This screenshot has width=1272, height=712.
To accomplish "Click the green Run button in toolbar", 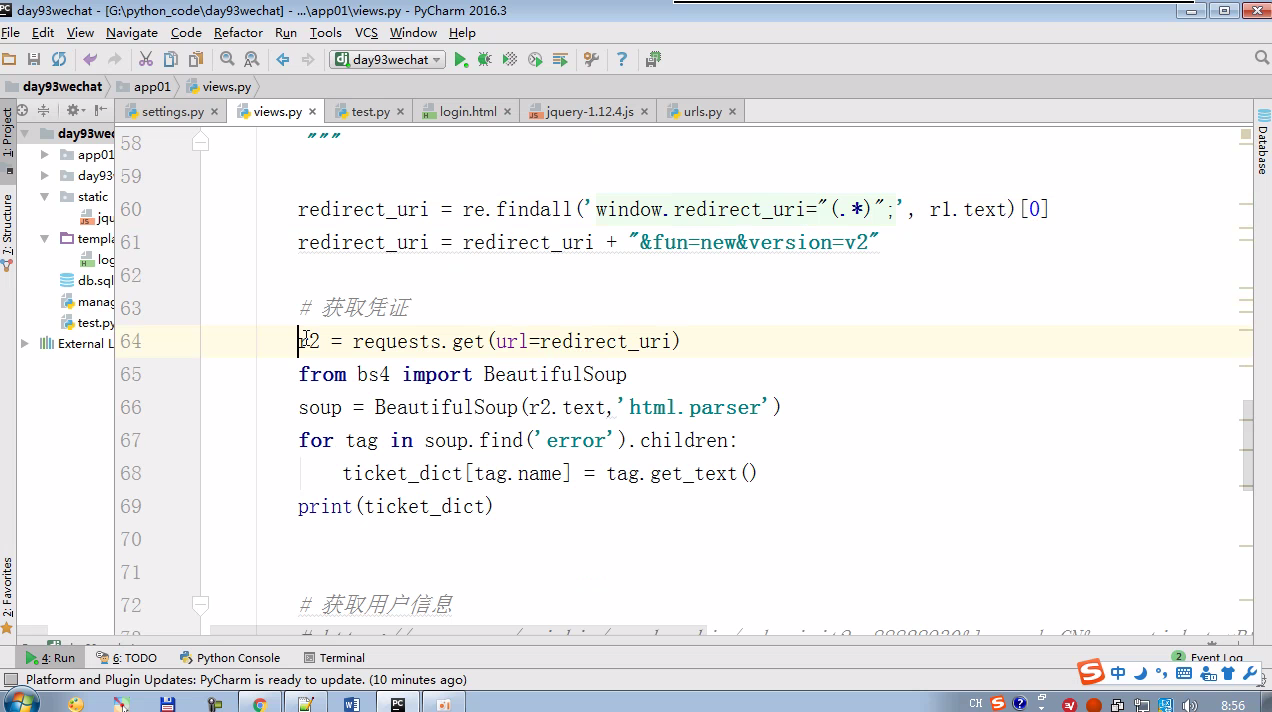I will click(x=461, y=60).
